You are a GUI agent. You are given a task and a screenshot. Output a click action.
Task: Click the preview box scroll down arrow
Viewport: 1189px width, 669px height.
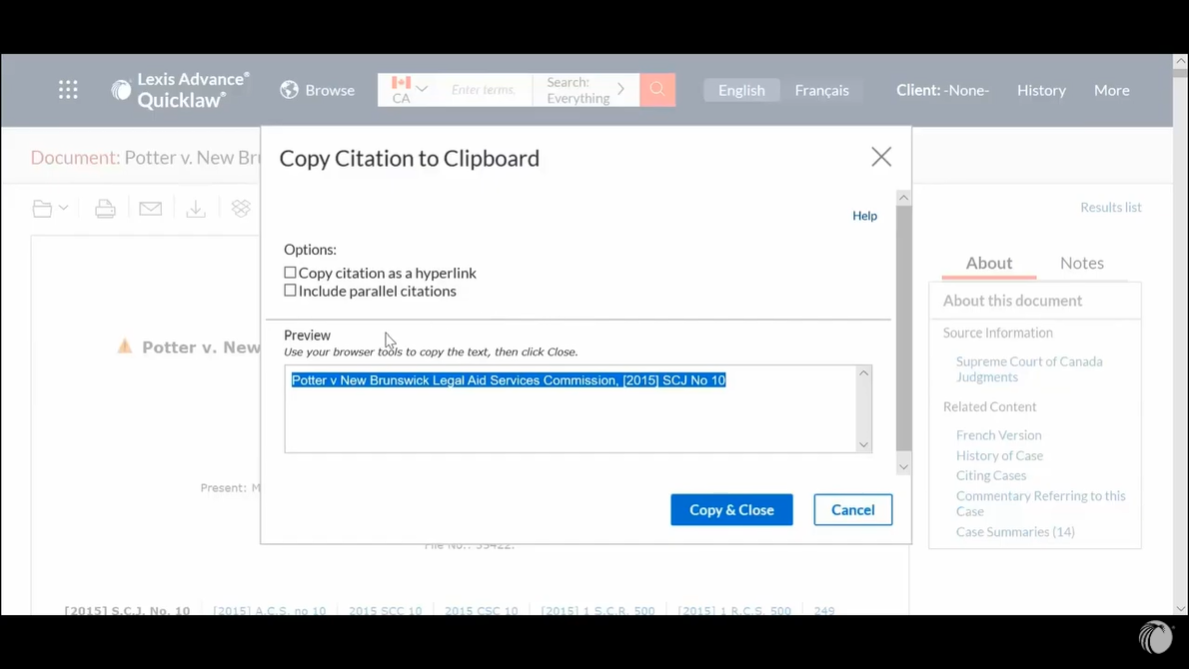tap(864, 444)
